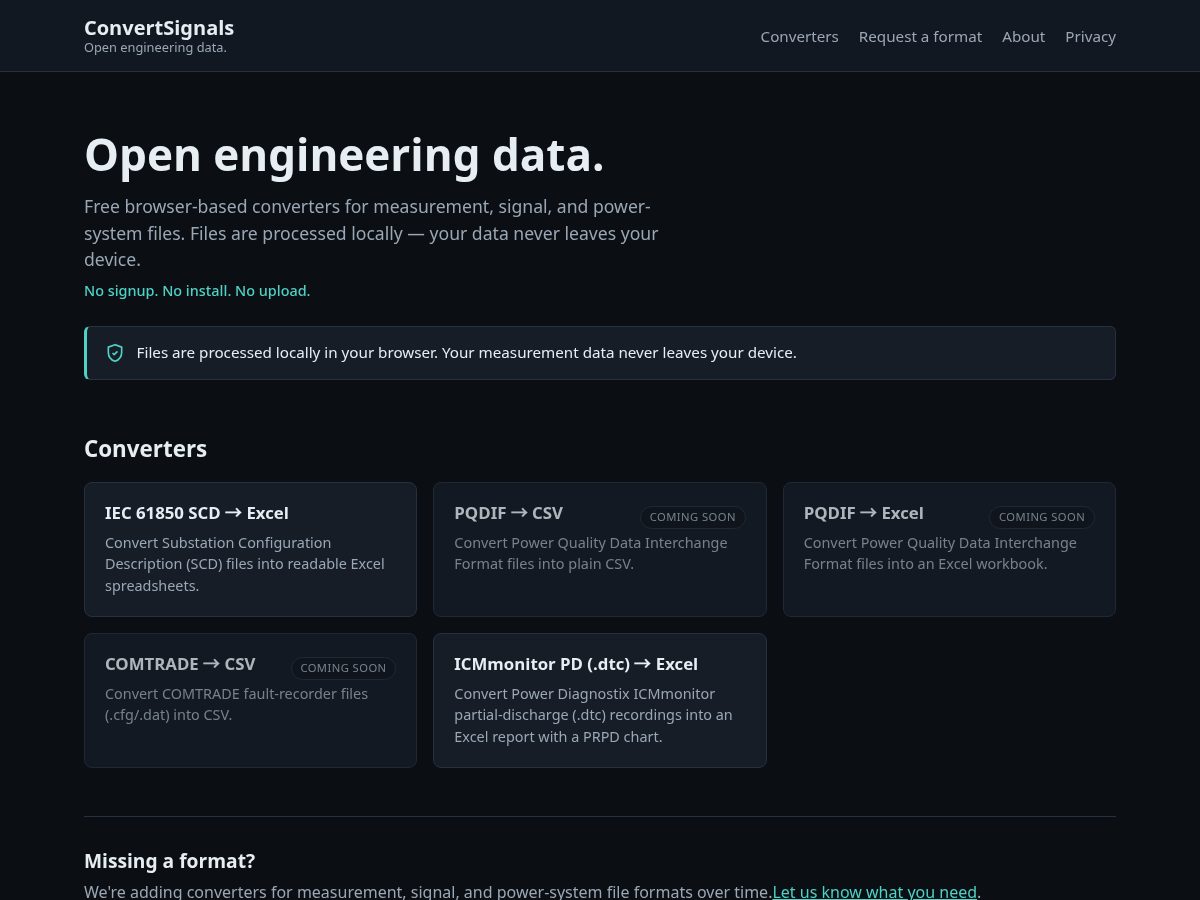Open the IEC 61850 SCD → Excel converter
The width and height of the screenshot is (1200, 900).
250,549
